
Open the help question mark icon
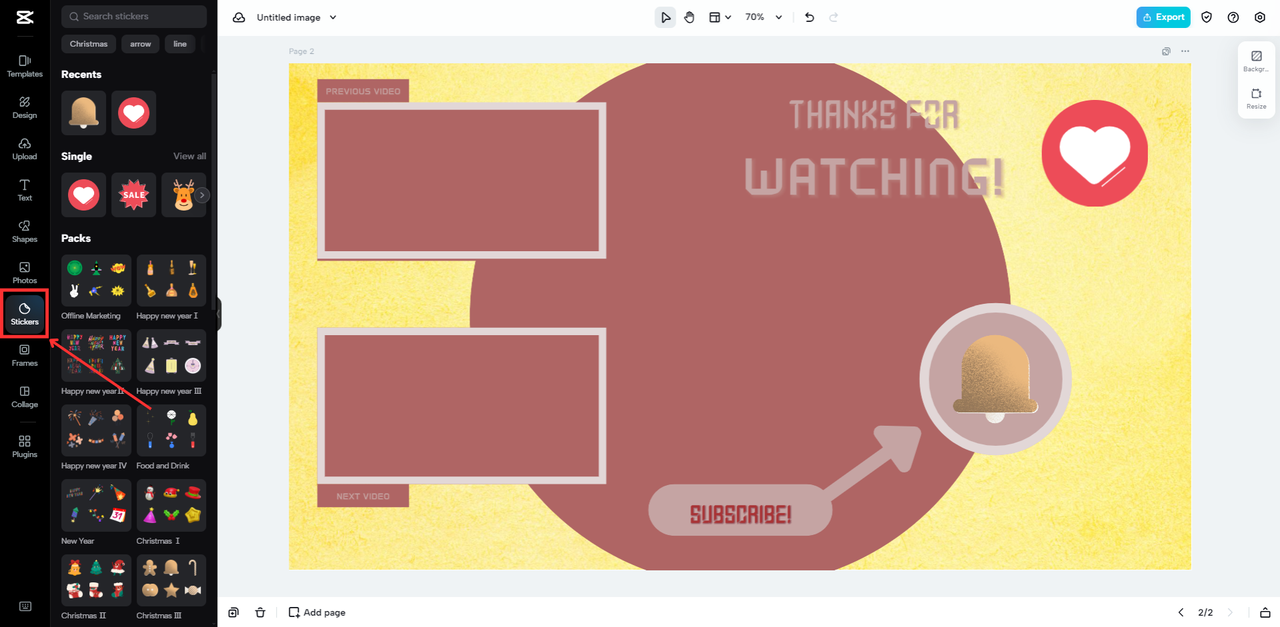[1233, 17]
